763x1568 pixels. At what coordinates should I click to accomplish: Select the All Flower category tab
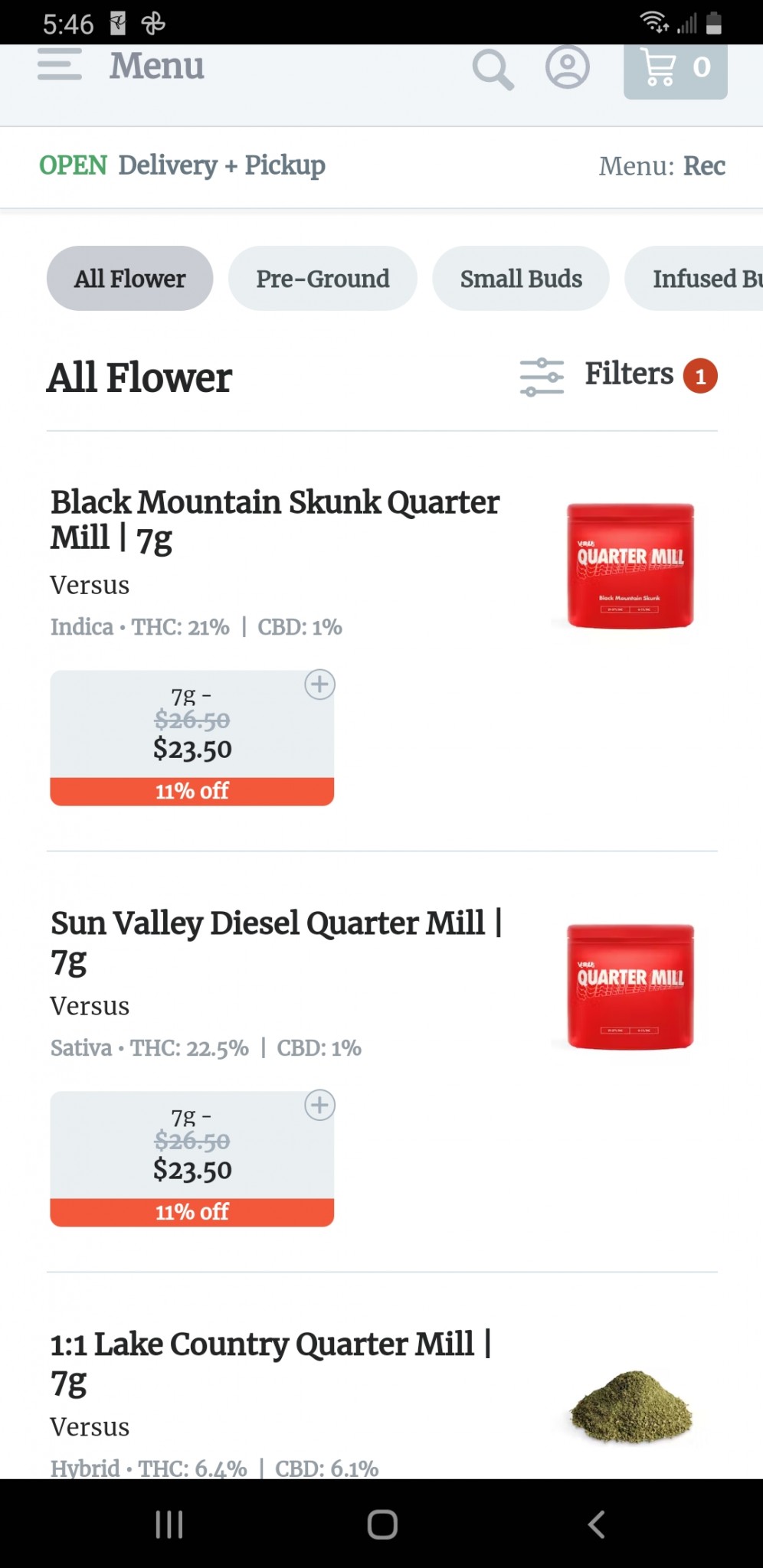pyautogui.click(x=129, y=279)
